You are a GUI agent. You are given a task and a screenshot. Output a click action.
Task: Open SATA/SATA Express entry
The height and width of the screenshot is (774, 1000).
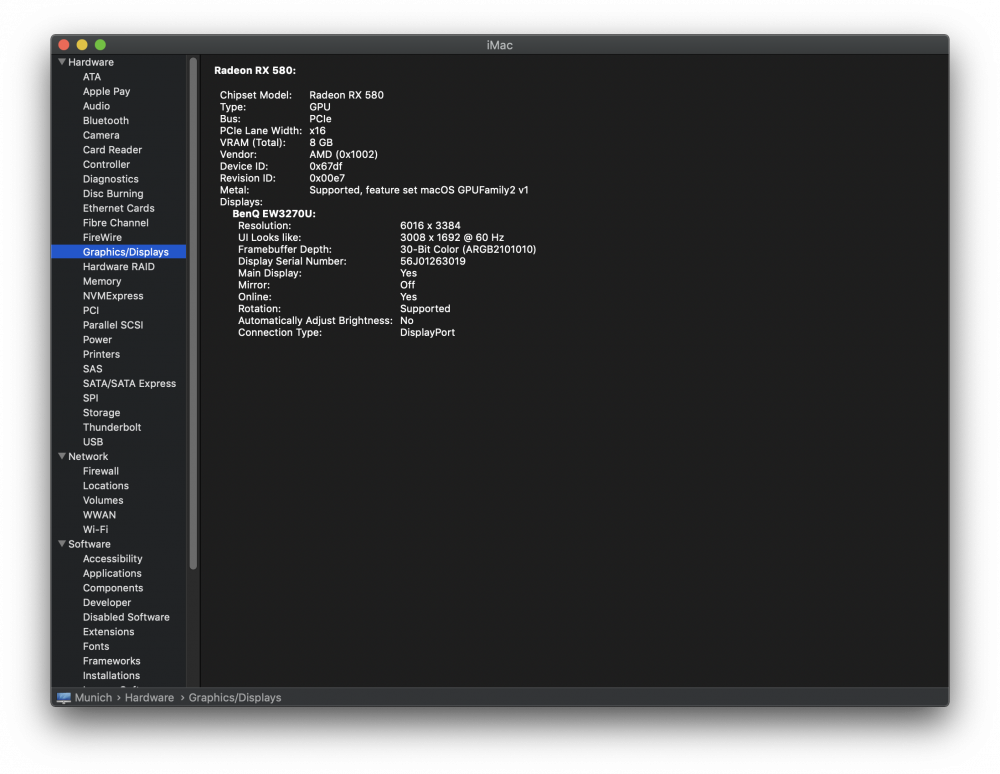click(129, 384)
